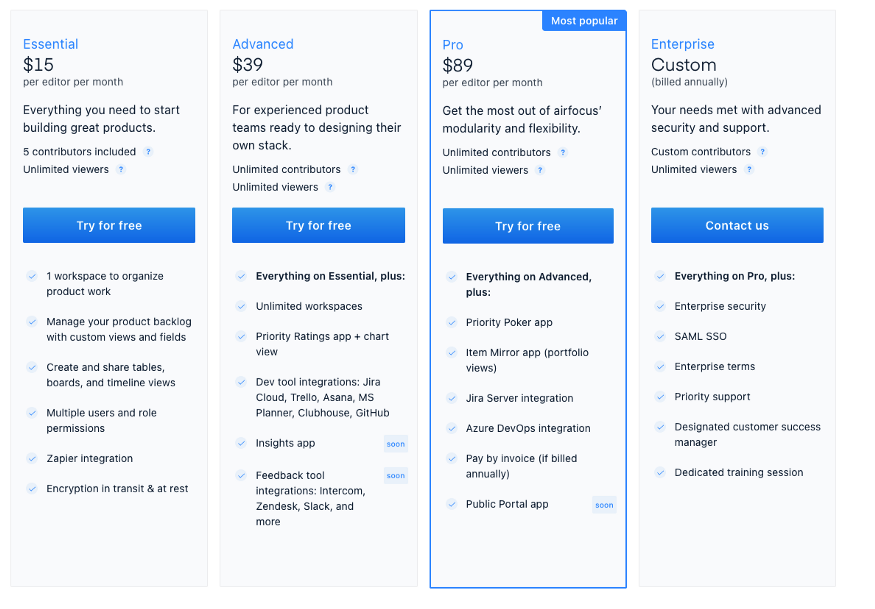Open the 'Unlimited contributors' help icon on Advanced
This screenshot has width=875, height=609.
[x=353, y=169]
